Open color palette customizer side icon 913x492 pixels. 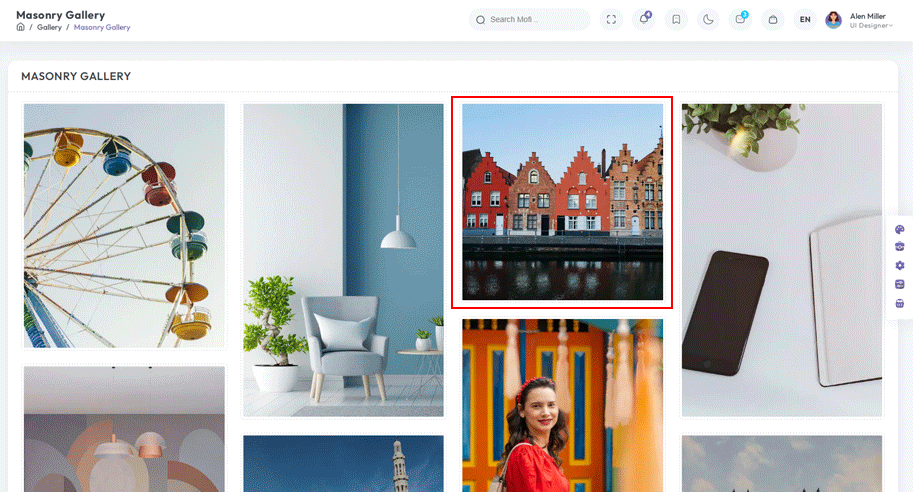900,229
